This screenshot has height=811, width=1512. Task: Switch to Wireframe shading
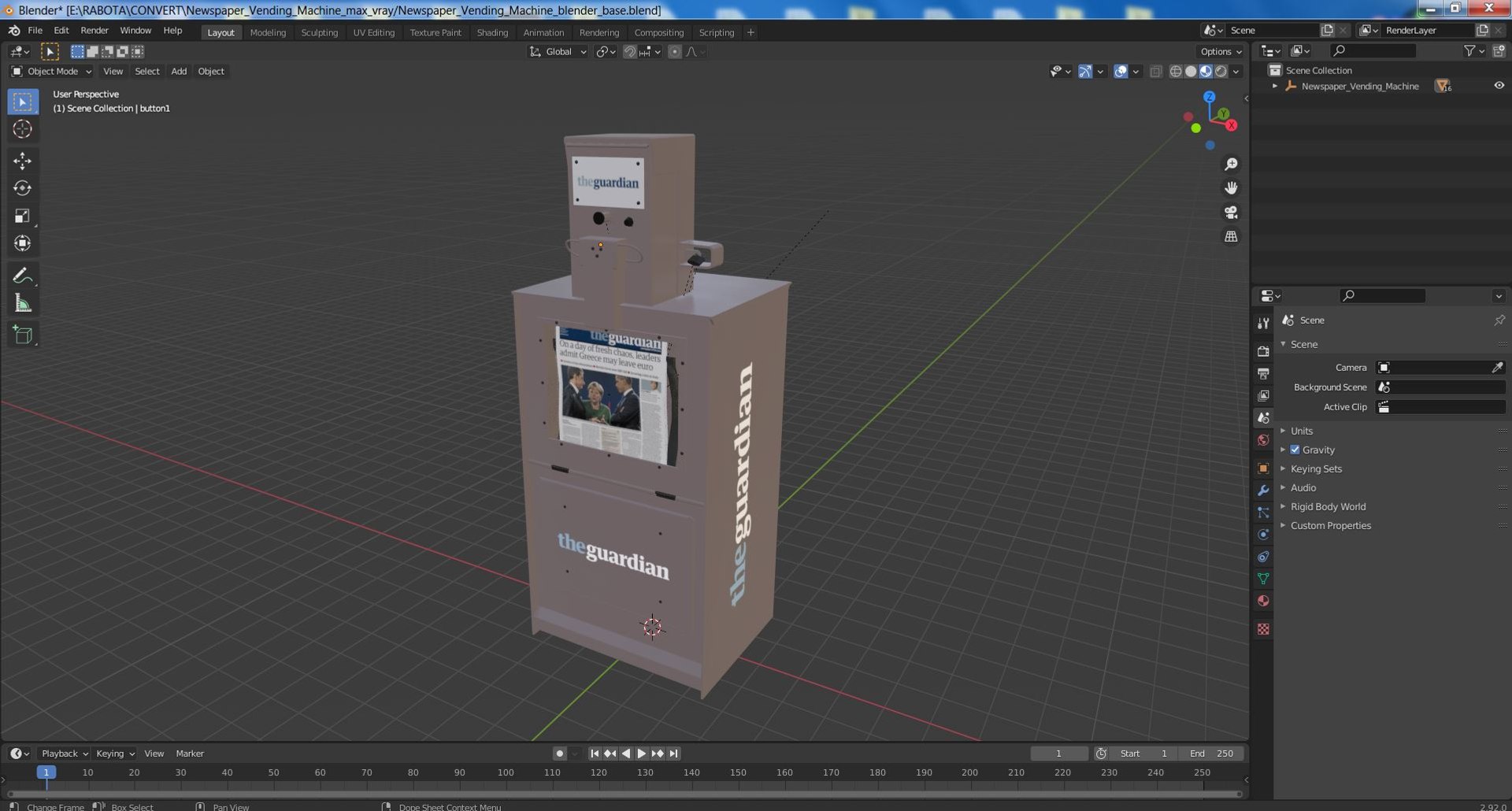1176,72
